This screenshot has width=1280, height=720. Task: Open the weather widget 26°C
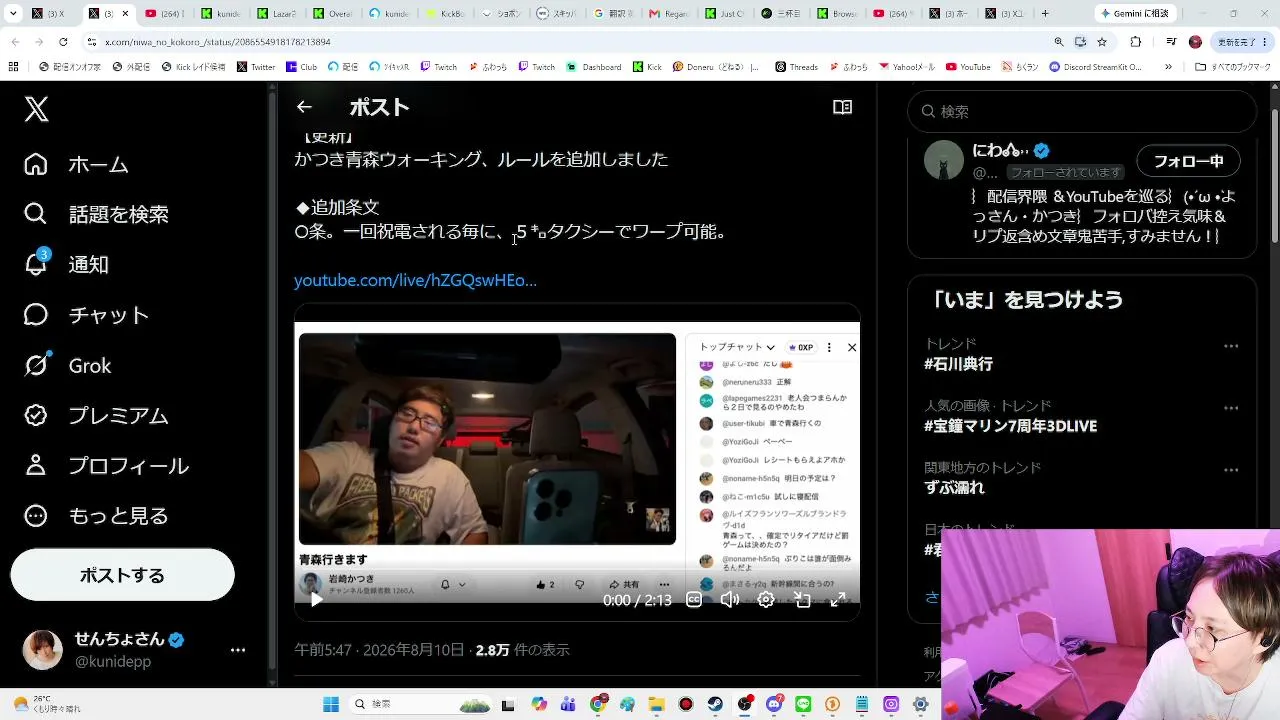(48, 704)
